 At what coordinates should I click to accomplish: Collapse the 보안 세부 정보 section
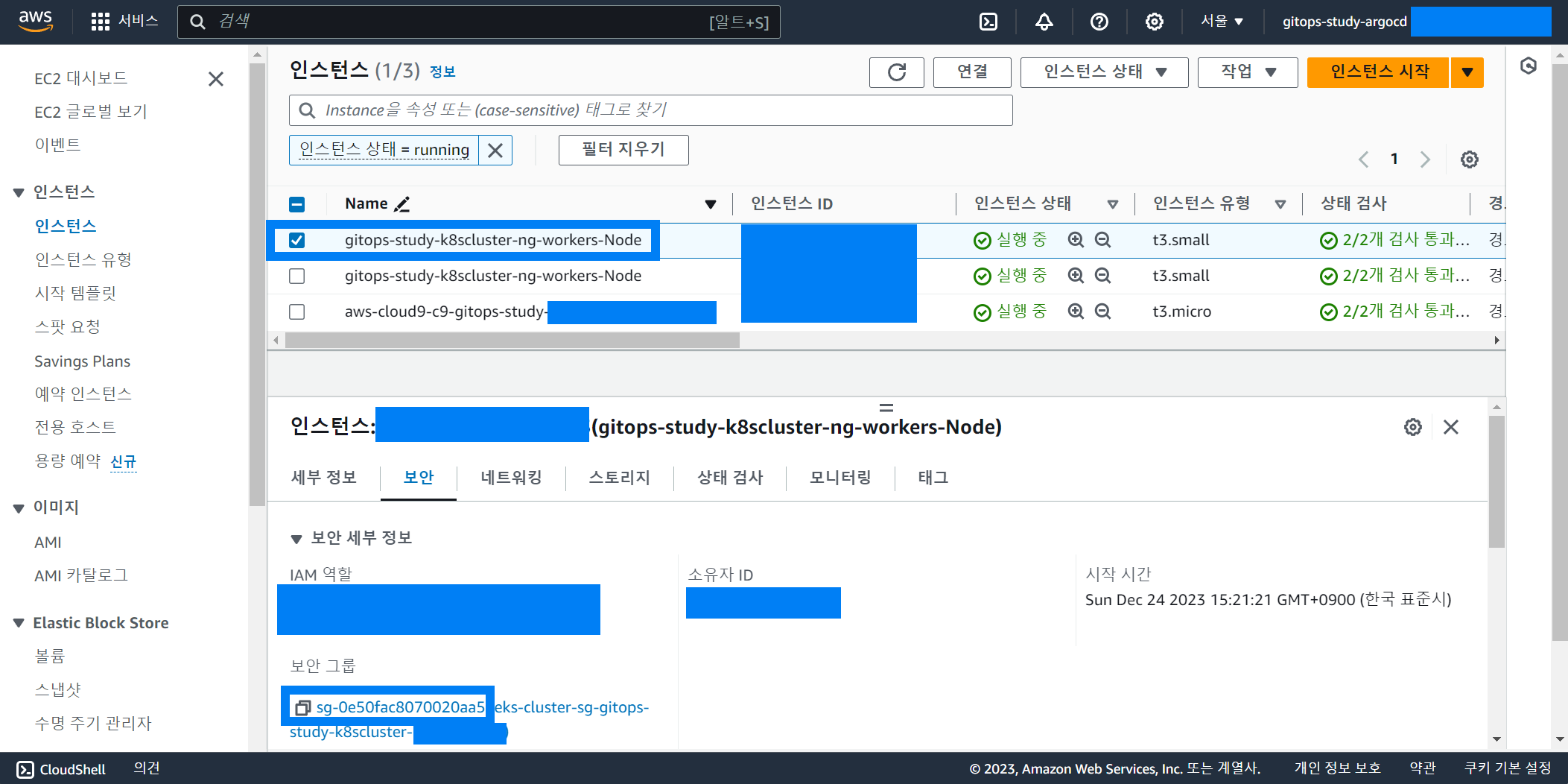coord(296,539)
